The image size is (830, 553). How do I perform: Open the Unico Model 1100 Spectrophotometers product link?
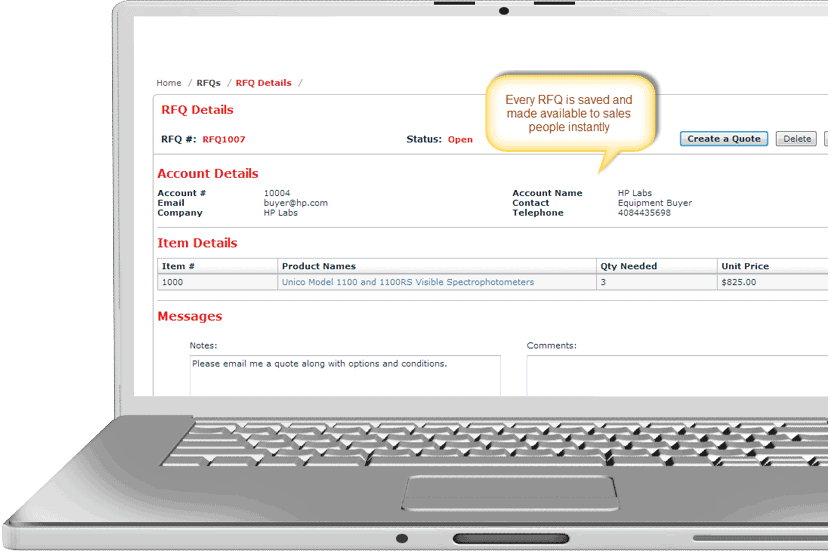click(408, 282)
